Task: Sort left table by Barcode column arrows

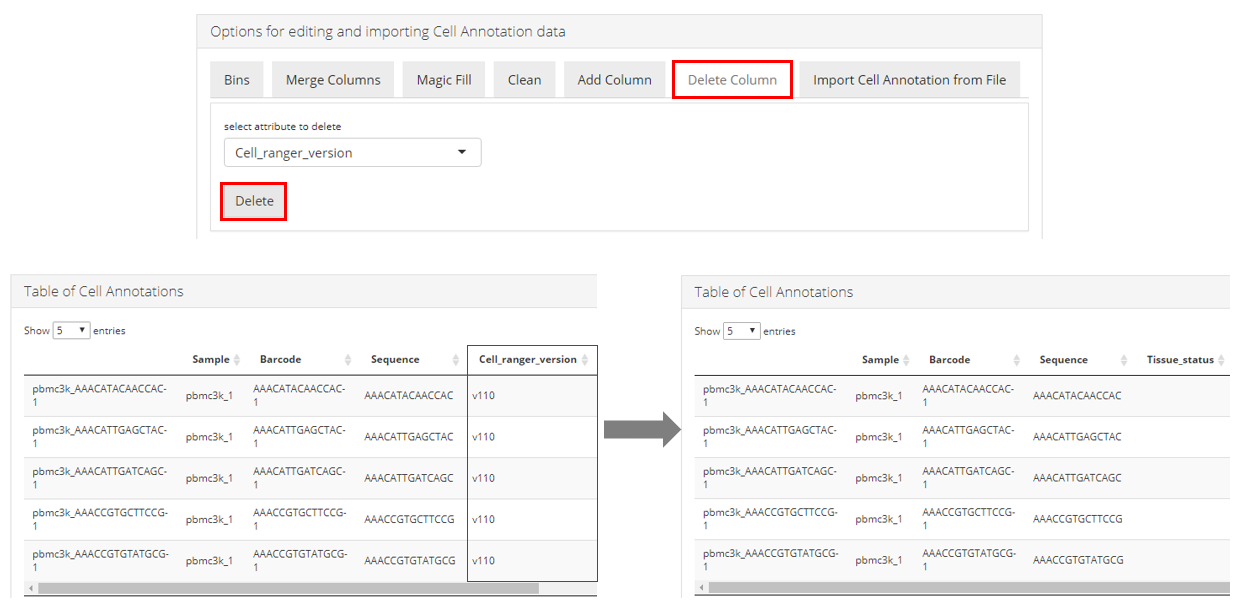Action: [x=348, y=360]
